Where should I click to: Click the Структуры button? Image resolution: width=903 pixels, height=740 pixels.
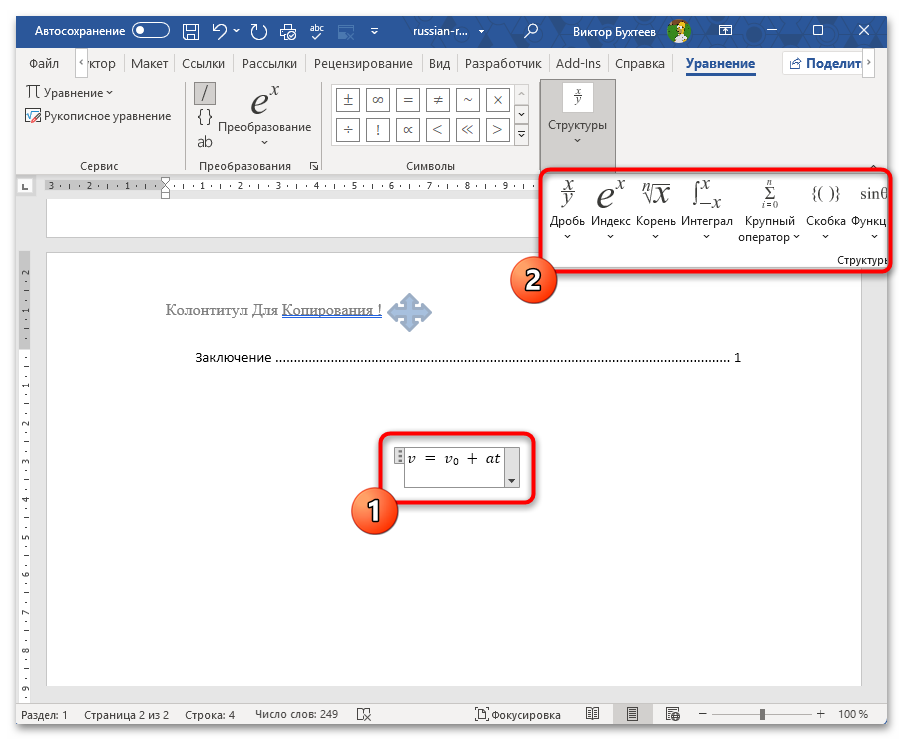[x=578, y=125]
